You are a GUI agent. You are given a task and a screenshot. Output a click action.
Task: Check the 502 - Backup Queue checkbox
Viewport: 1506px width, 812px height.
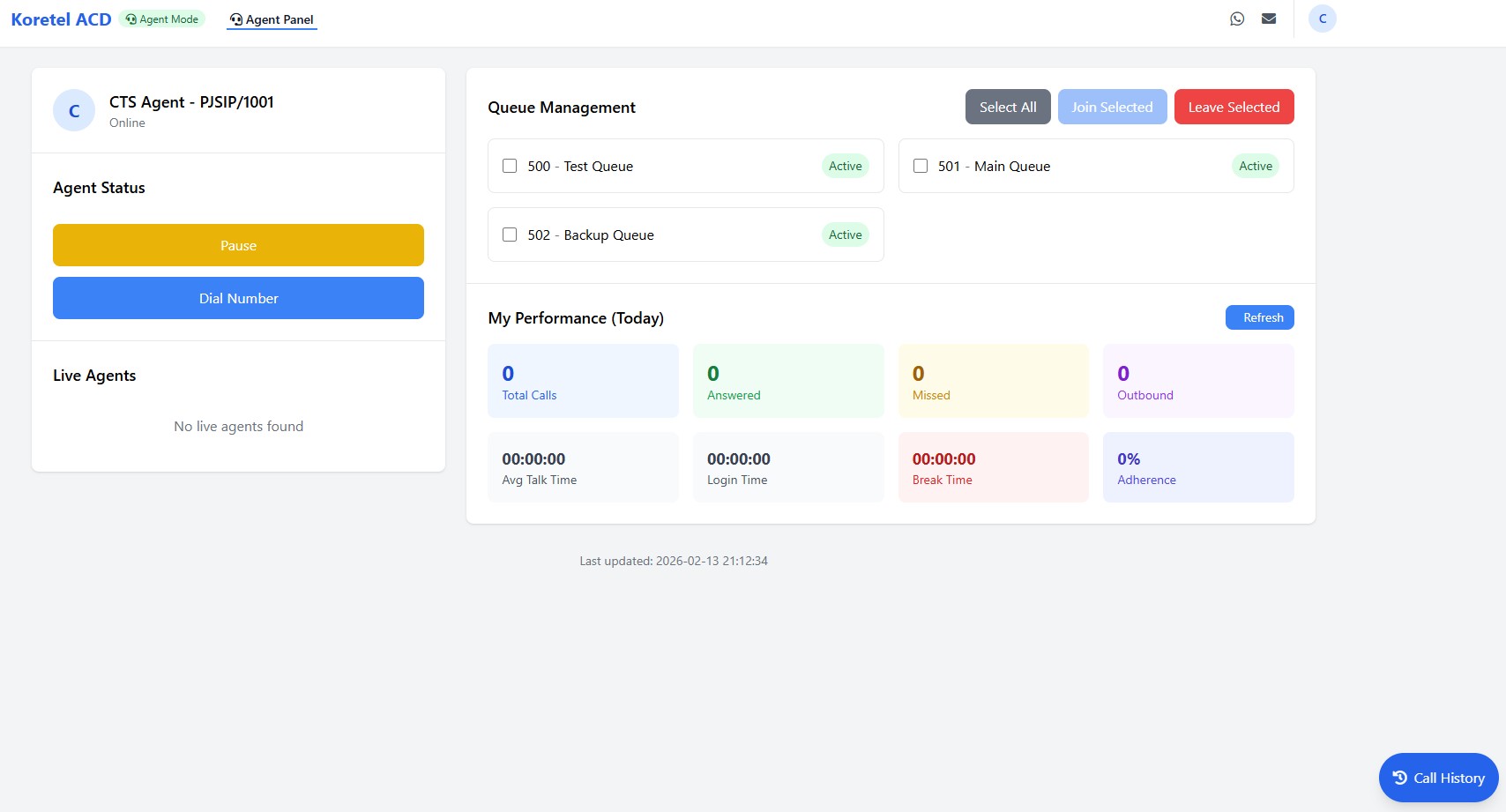[509, 235]
